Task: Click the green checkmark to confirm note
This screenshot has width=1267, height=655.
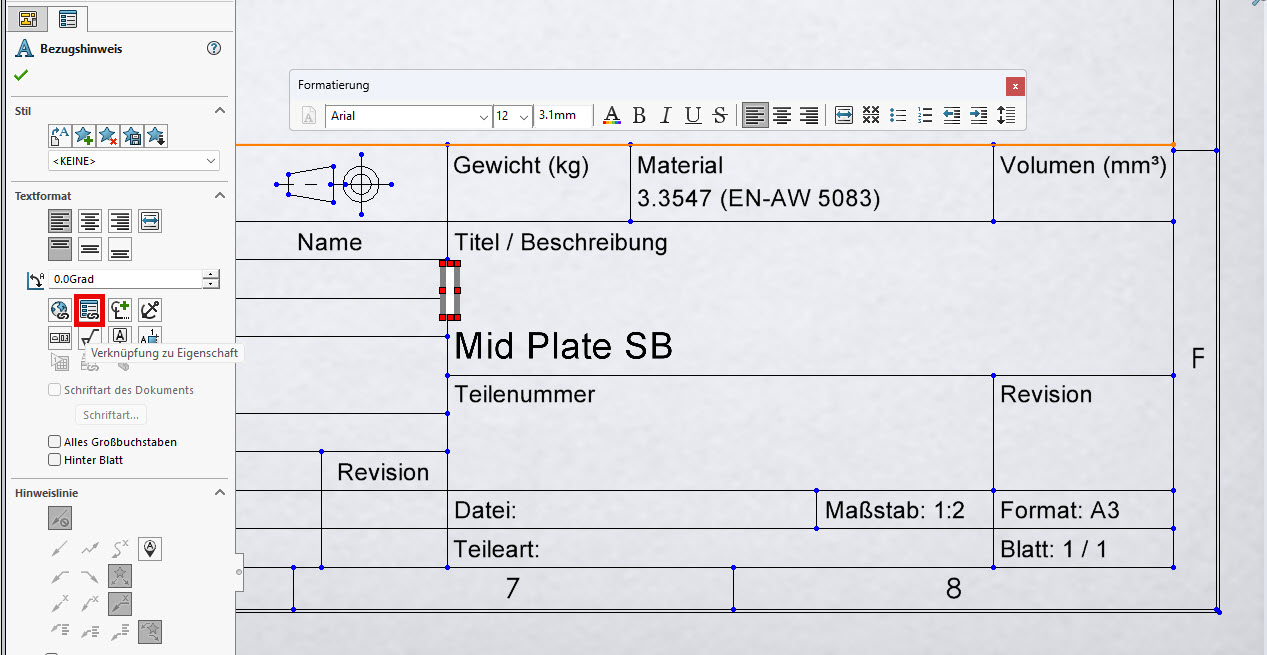Action: pos(21,75)
